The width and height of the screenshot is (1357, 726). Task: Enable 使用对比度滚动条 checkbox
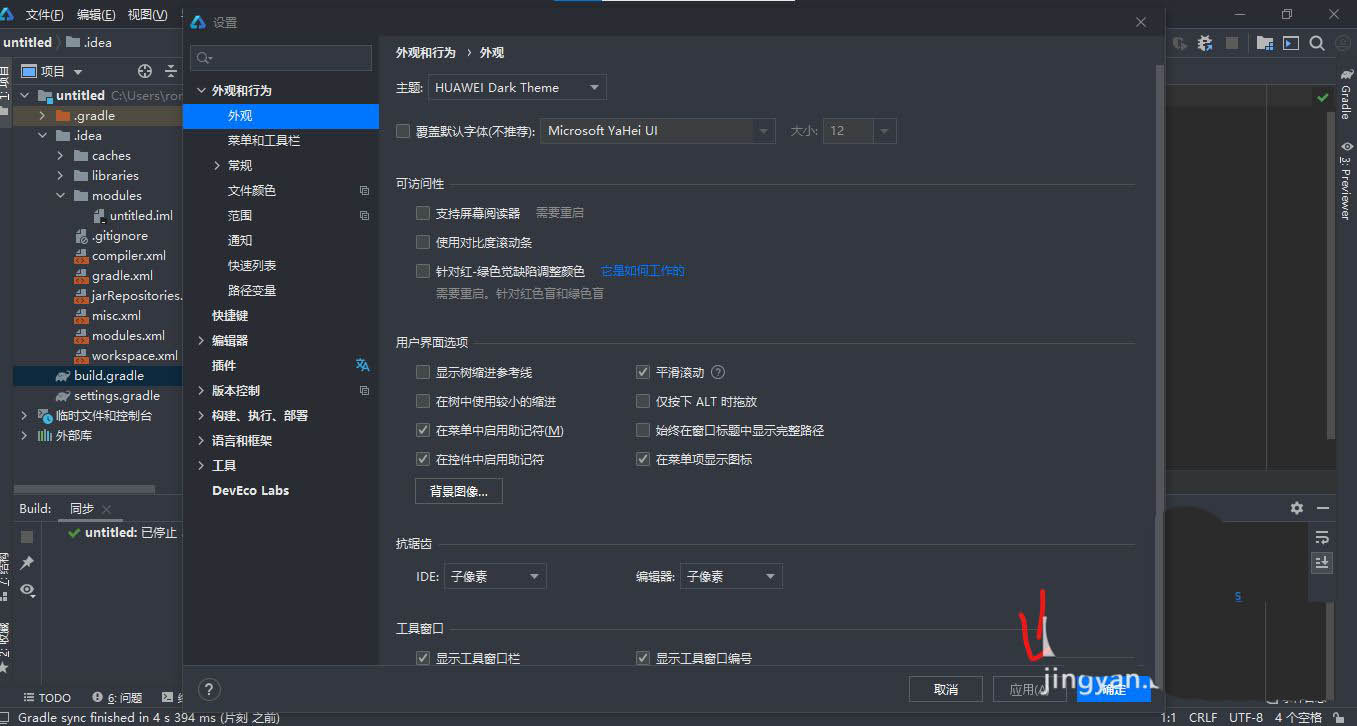point(423,242)
